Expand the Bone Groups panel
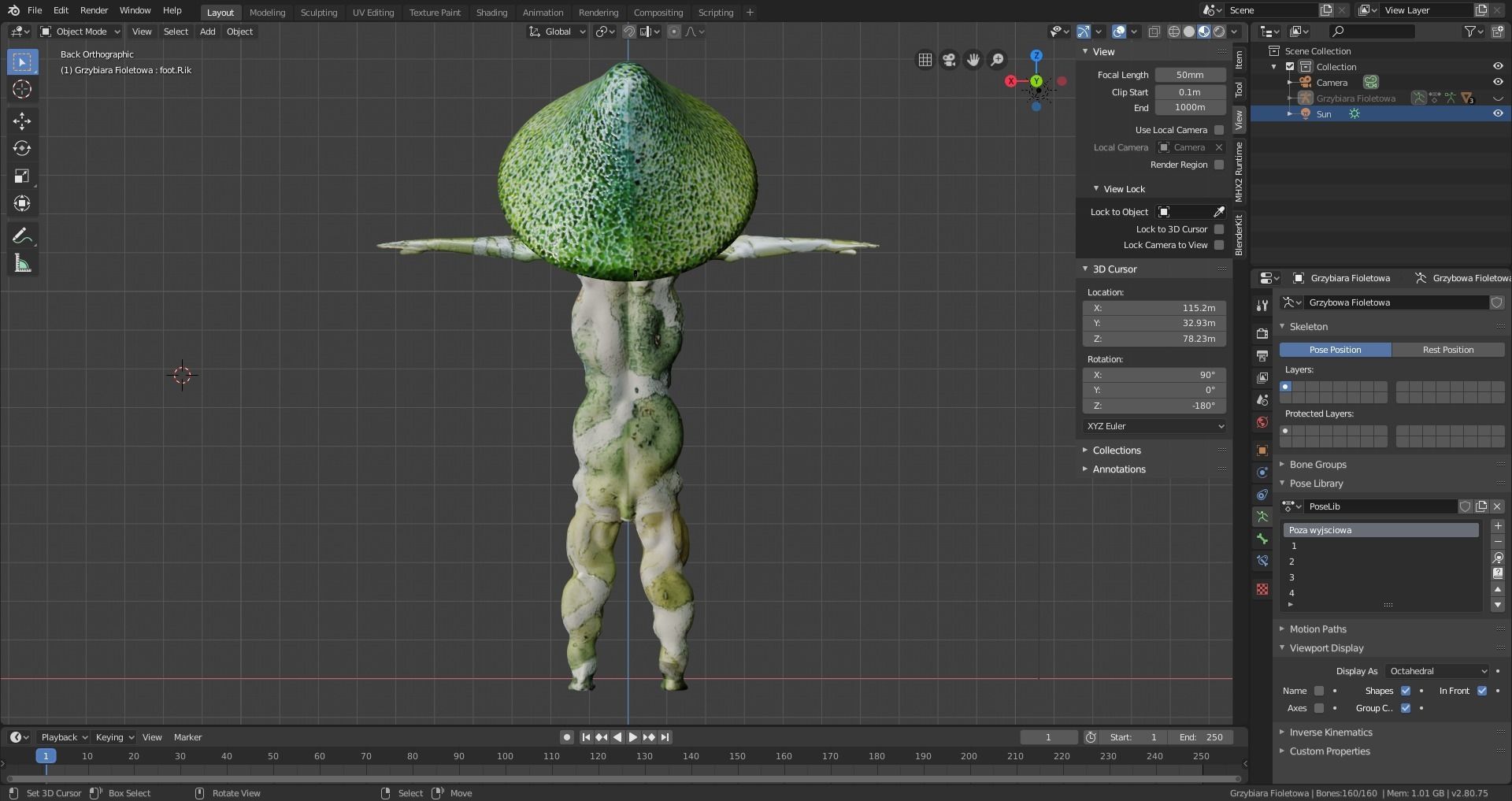The width and height of the screenshot is (1512, 801). tap(1317, 465)
